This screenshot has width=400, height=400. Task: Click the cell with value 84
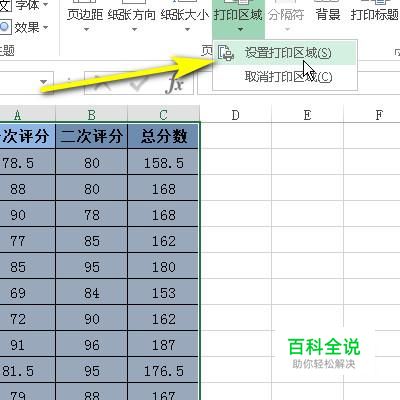tap(91, 293)
